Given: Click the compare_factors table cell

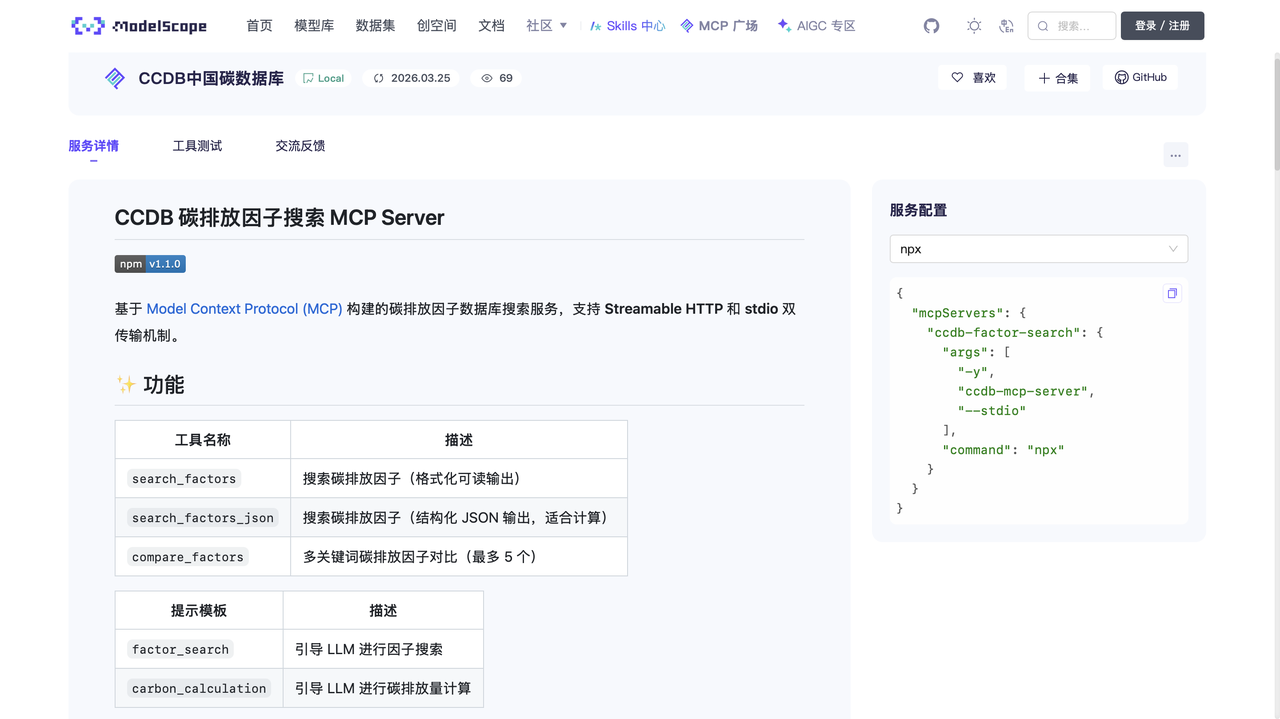Looking at the screenshot, I should [x=203, y=556].
